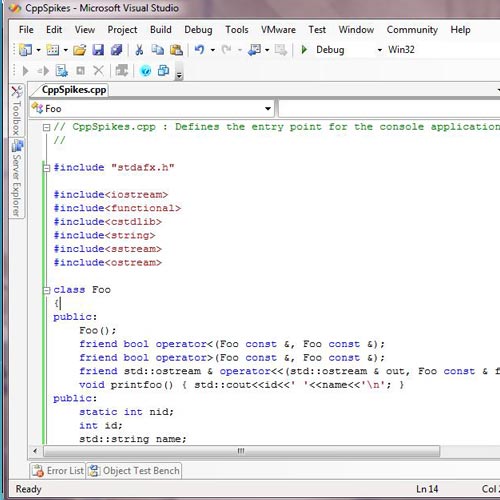Image resolution: width=500 pixels, height=500 pixels.
Task: Start debugging with green play arrow
Action: (304, 50)
